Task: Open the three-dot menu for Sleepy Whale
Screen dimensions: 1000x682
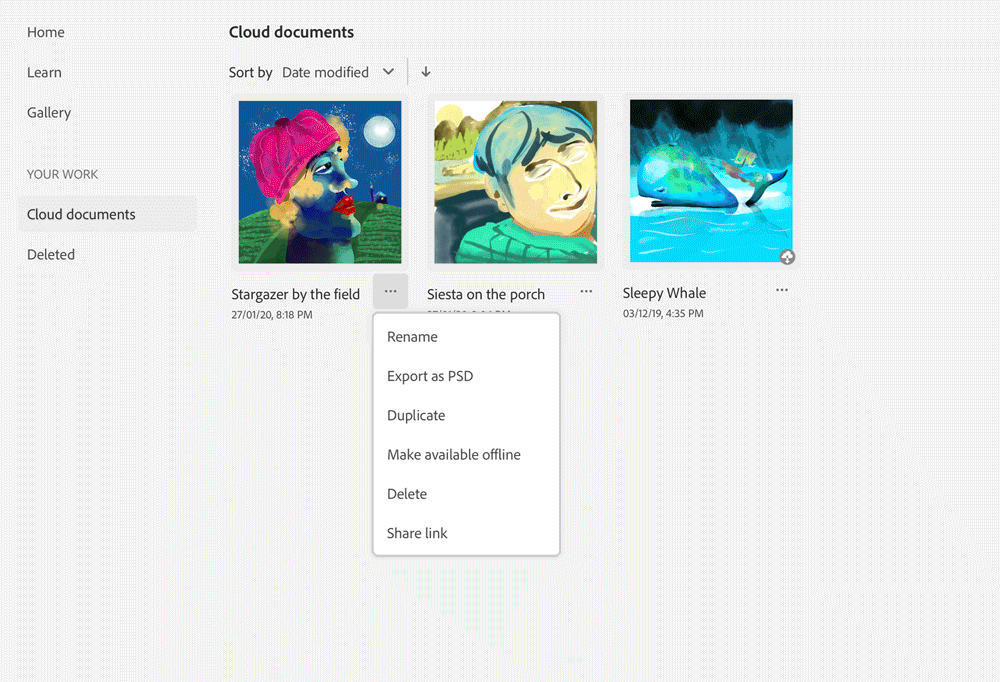Action: click(782, 290)
